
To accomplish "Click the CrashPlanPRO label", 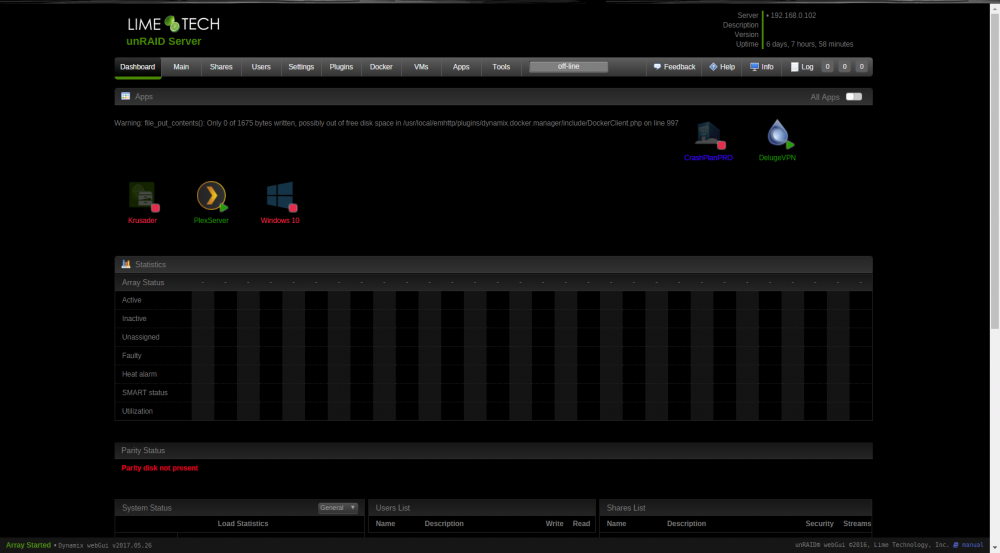I will tap(709, 158).
